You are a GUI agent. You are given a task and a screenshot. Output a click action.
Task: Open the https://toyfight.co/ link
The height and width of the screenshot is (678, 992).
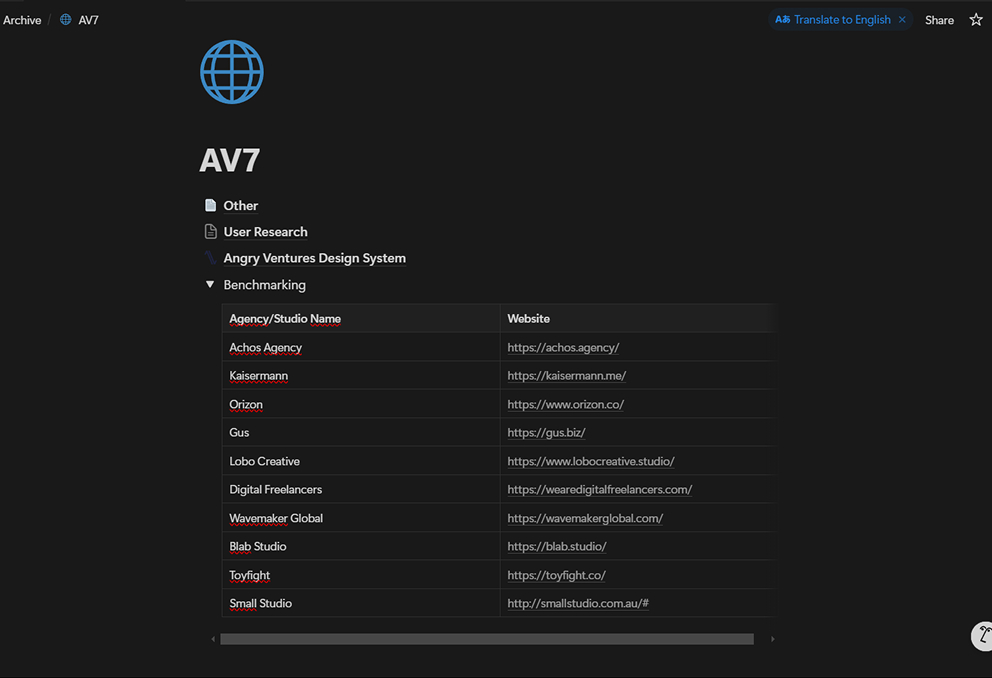tap(557, 575)
